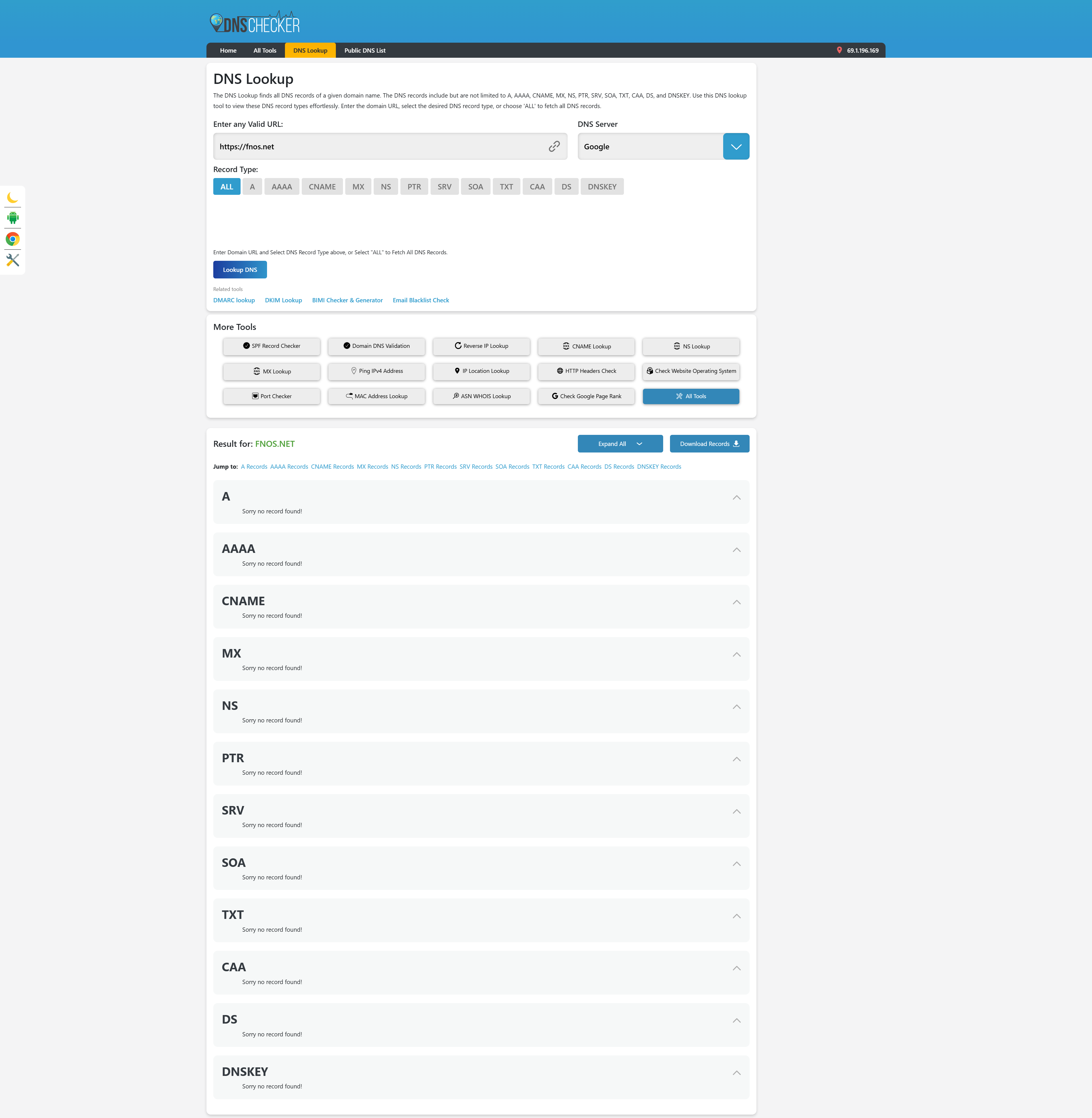Open the DNS Server dropdown
Screen dimensions: 1092x1118
[x=736, y=146]
